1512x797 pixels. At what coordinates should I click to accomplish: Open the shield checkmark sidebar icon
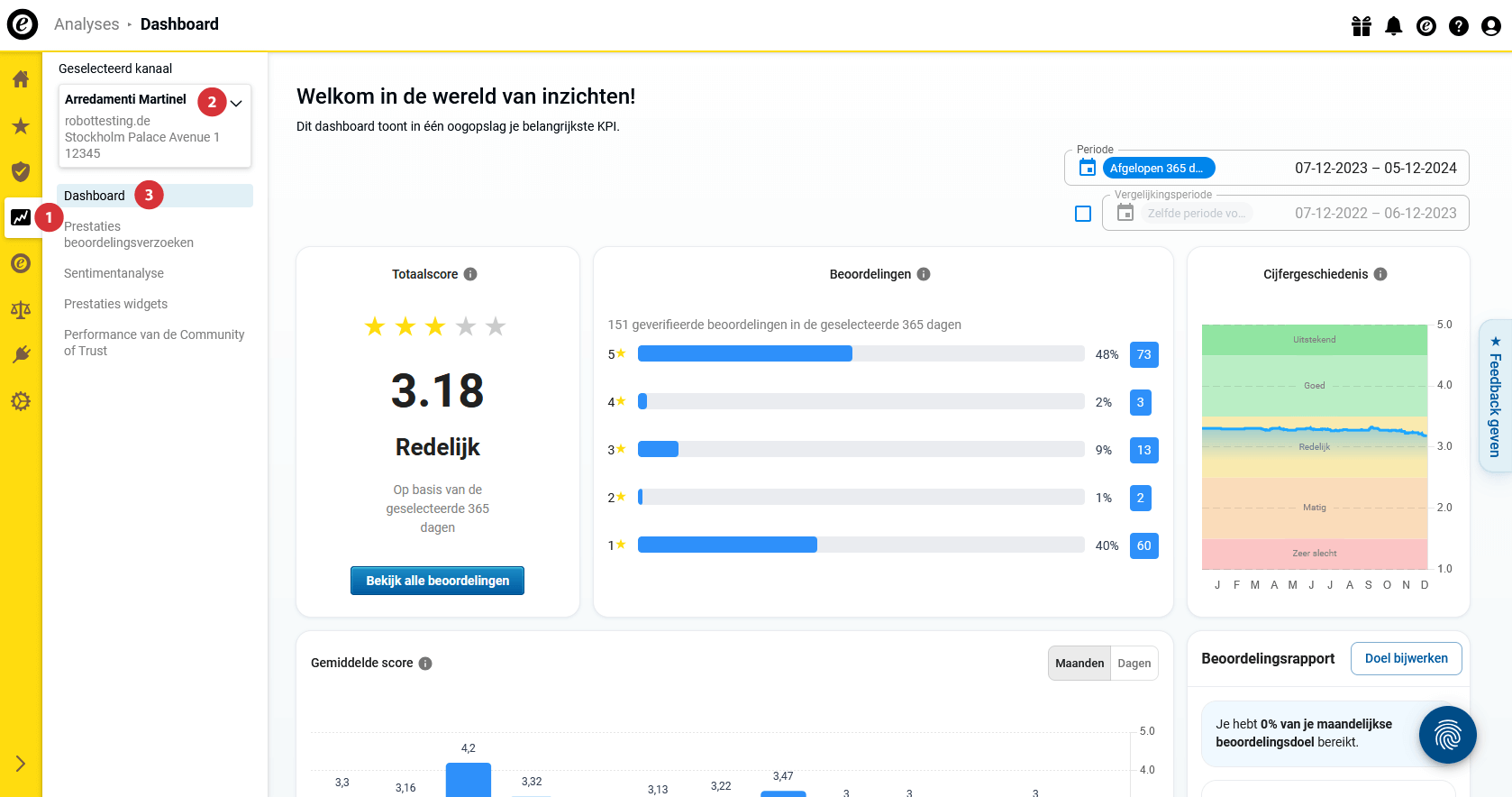(21, 171)
